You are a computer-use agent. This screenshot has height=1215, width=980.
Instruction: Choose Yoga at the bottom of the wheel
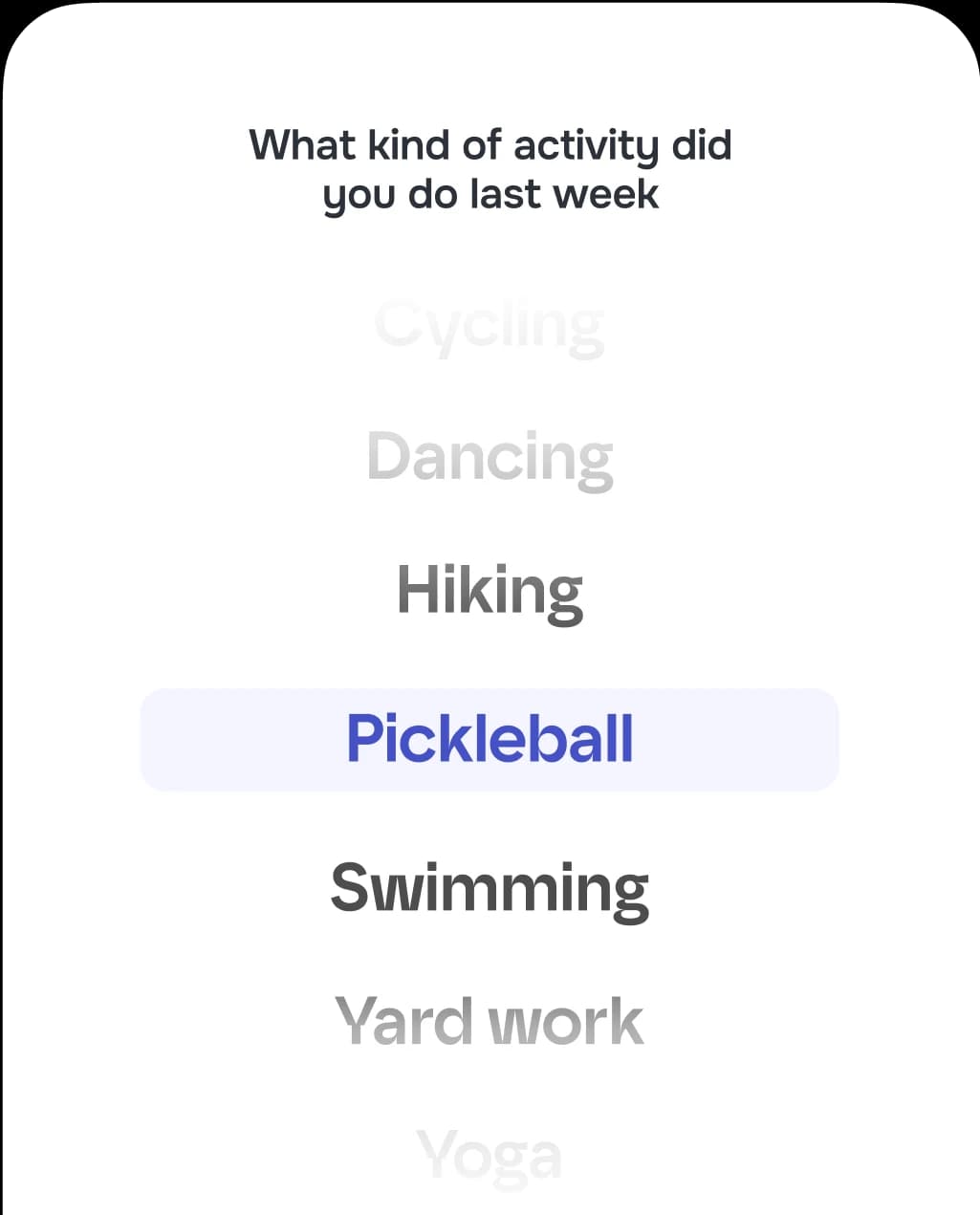coord(490,1154)
